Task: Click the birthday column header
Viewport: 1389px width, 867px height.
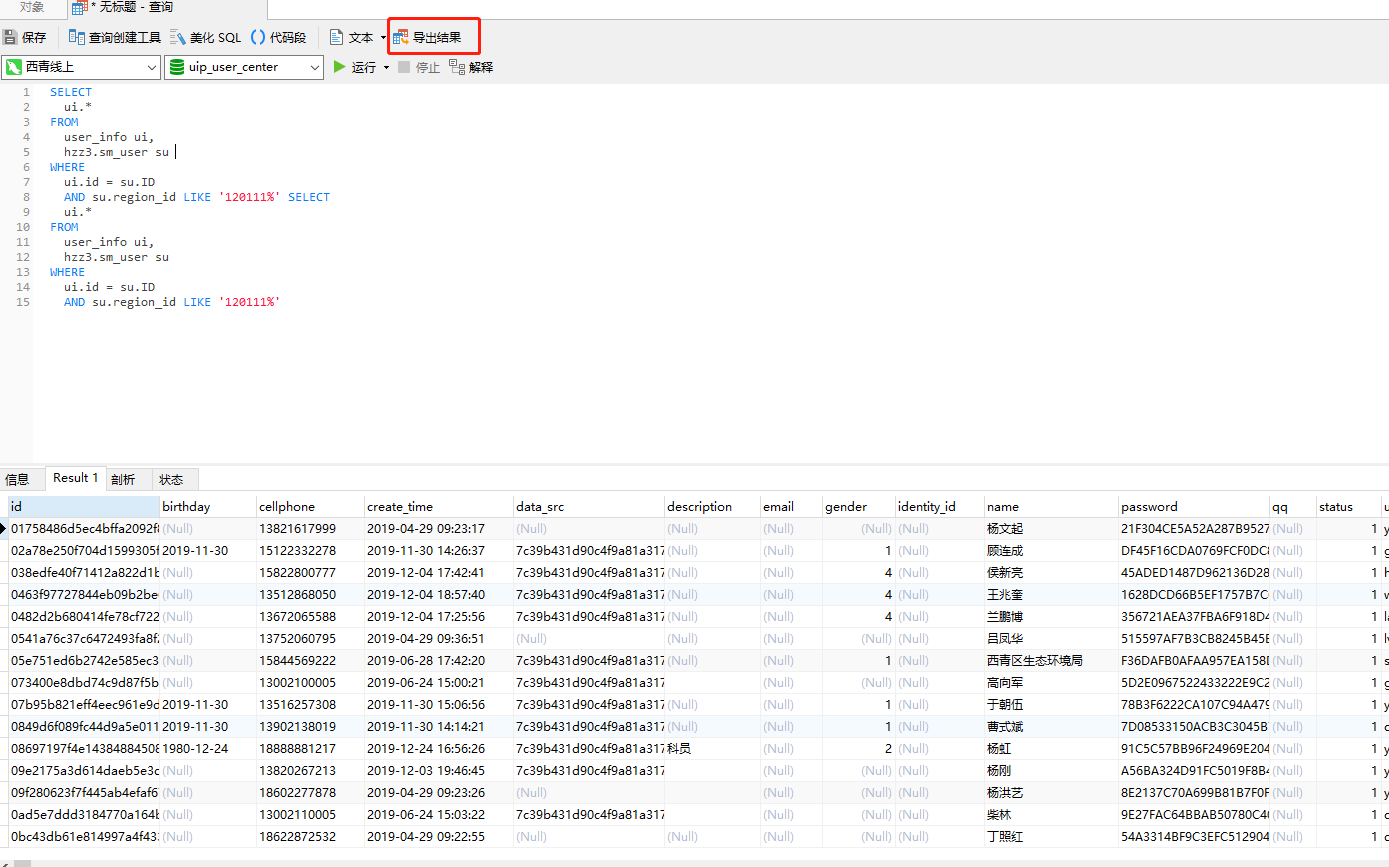Action: click(x=208, y=507)
